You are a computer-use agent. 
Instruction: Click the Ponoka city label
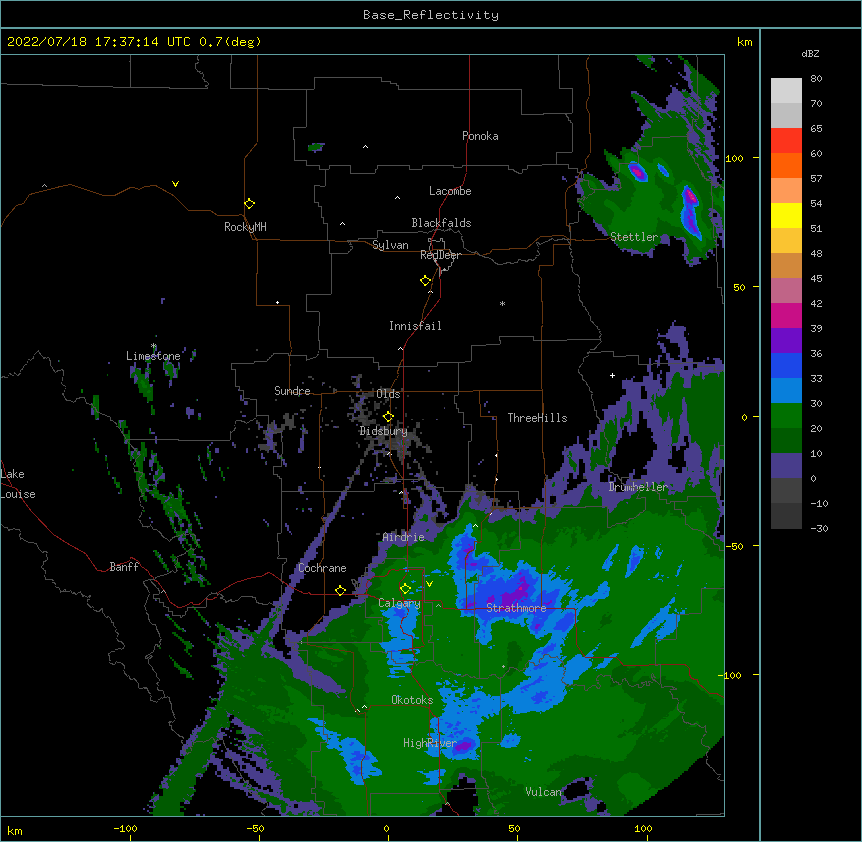[x=480, y=136]
